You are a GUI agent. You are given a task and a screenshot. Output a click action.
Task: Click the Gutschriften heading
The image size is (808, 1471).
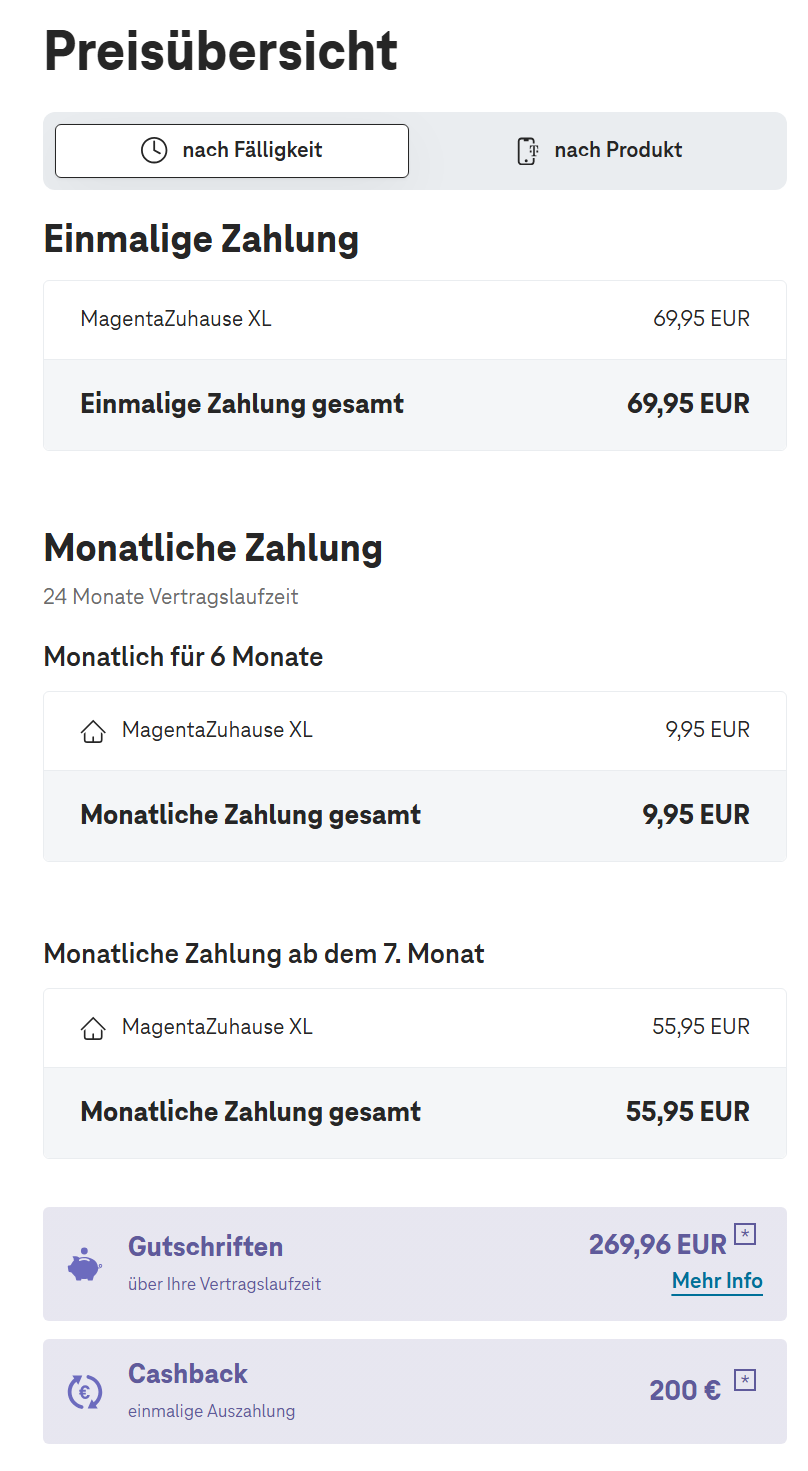[x=205, y=1247]
